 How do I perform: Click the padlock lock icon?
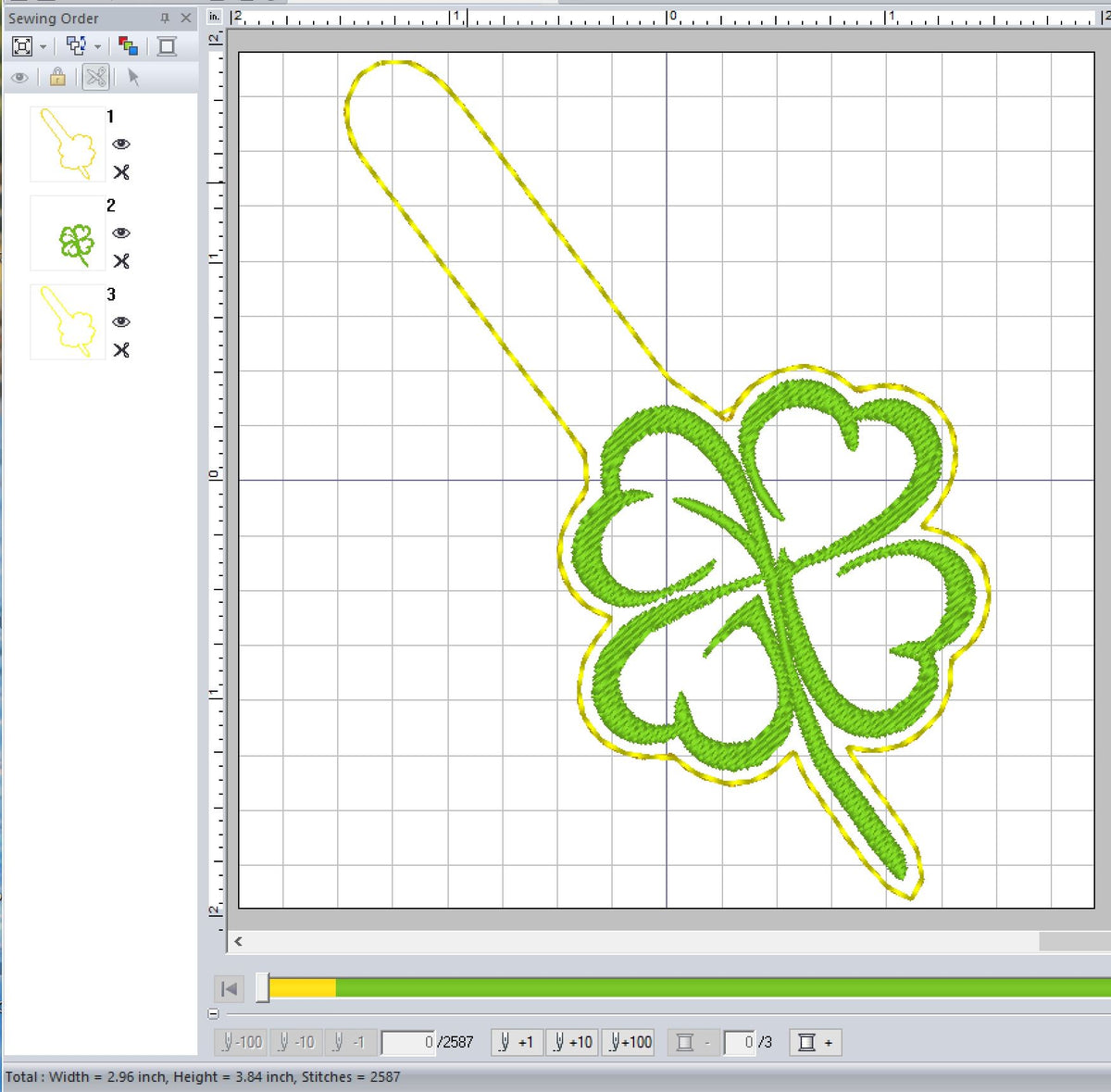(x=57, y=77)
